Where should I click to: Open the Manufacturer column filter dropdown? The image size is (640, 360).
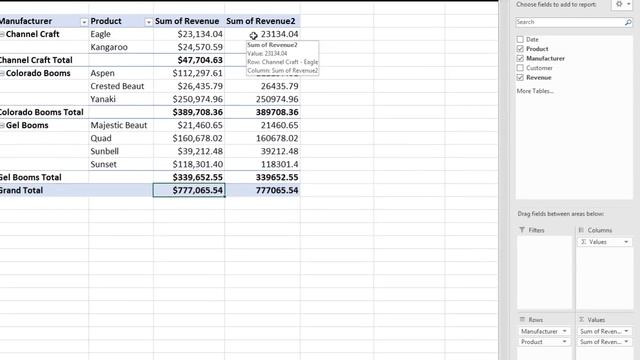pos(84,22)
